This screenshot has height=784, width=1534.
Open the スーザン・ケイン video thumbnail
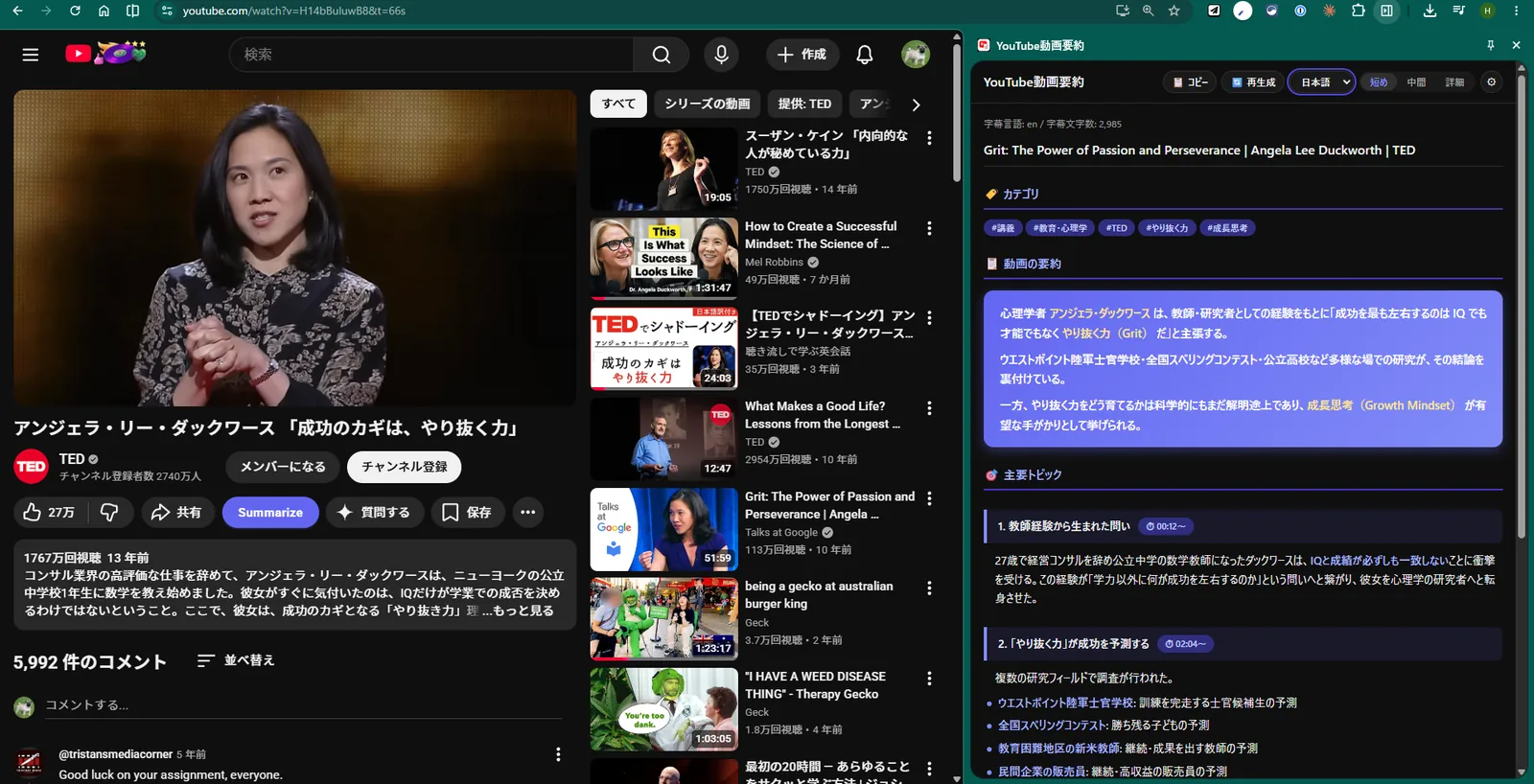(663, 169)
